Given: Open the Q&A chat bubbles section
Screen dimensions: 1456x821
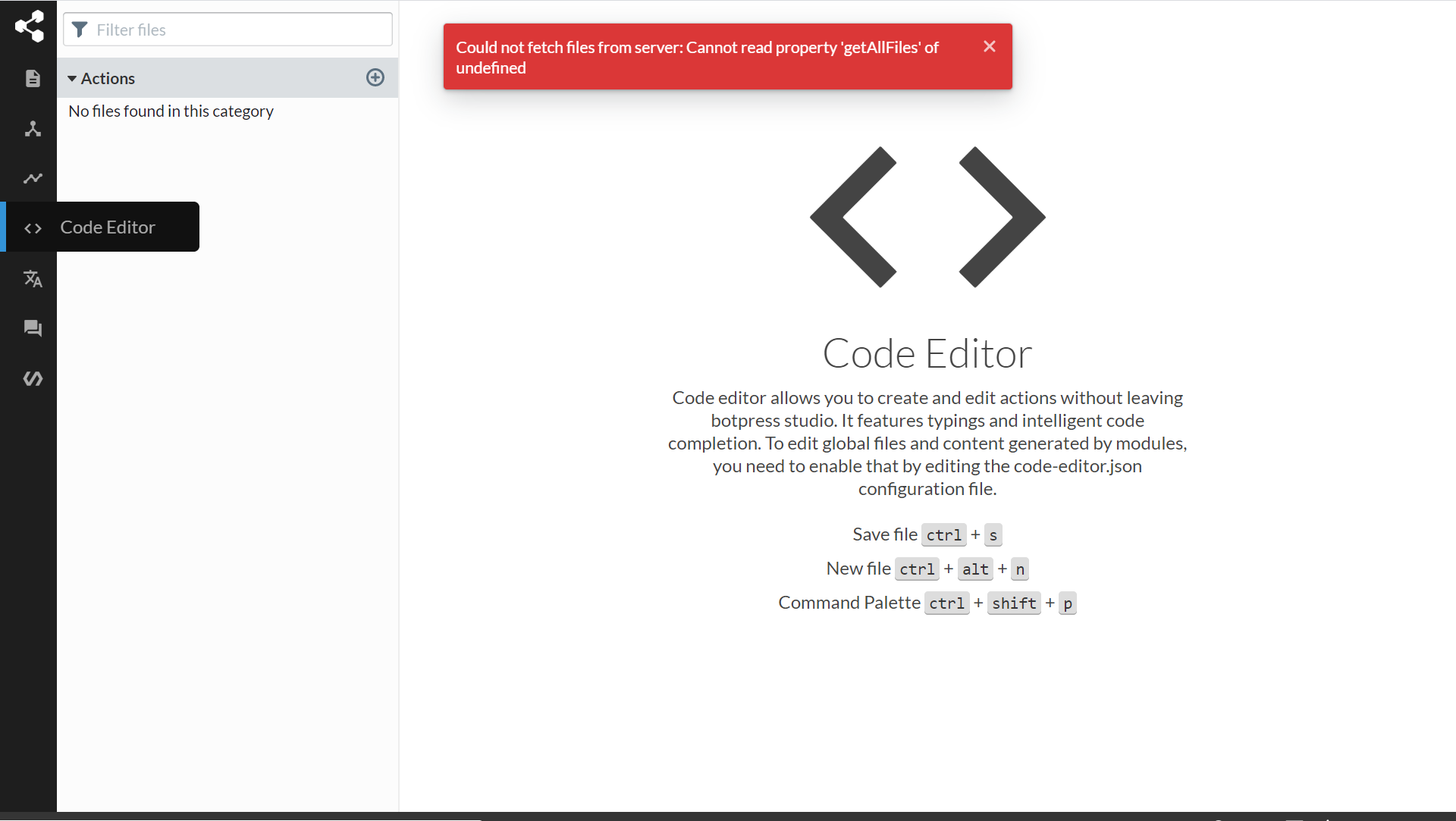Looking at the screenshot, I should tap(33, 328).
